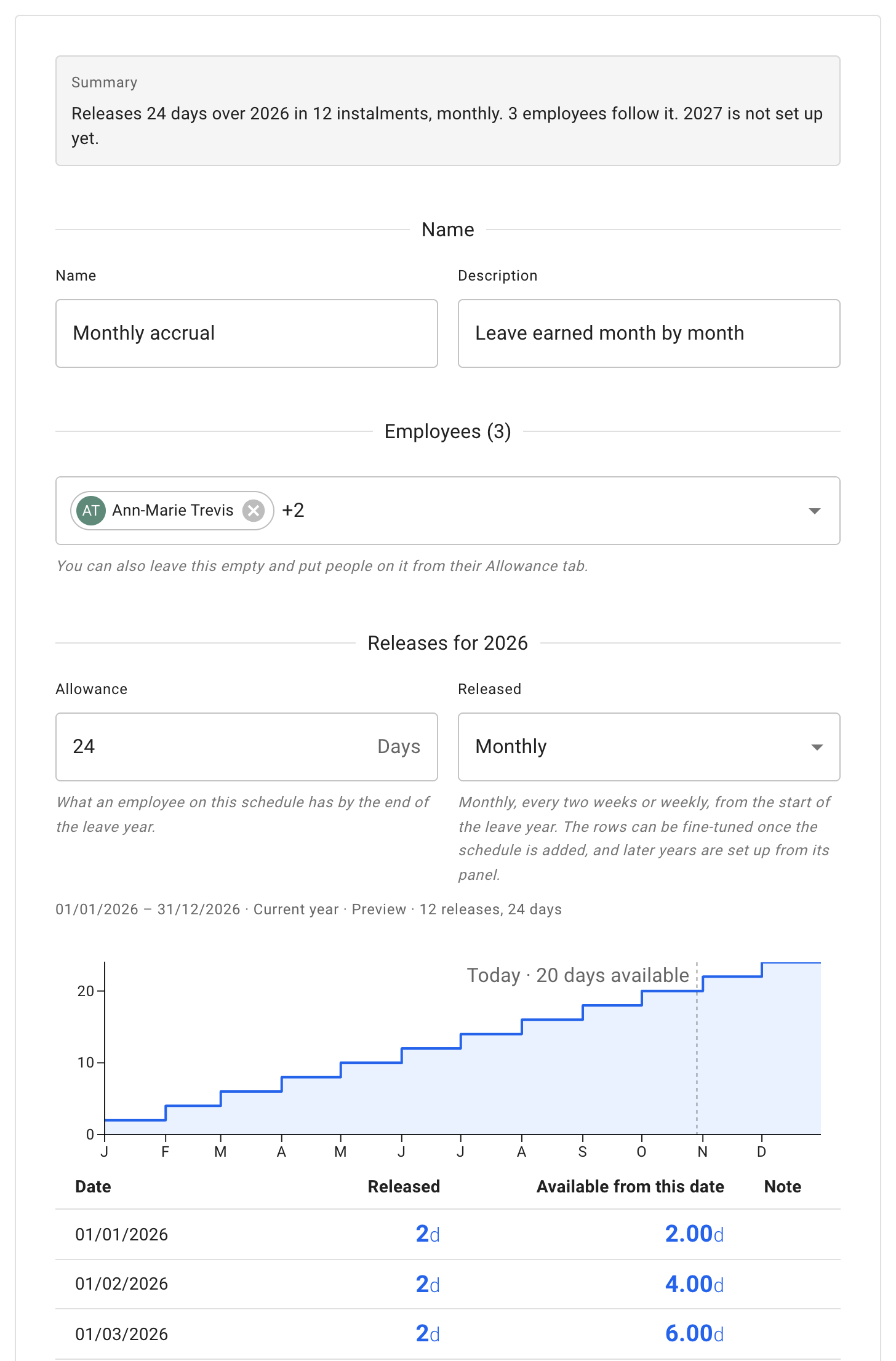Click the Employees (3) section heading
The height and width of the screenshot is (1361, 896).
448,431
